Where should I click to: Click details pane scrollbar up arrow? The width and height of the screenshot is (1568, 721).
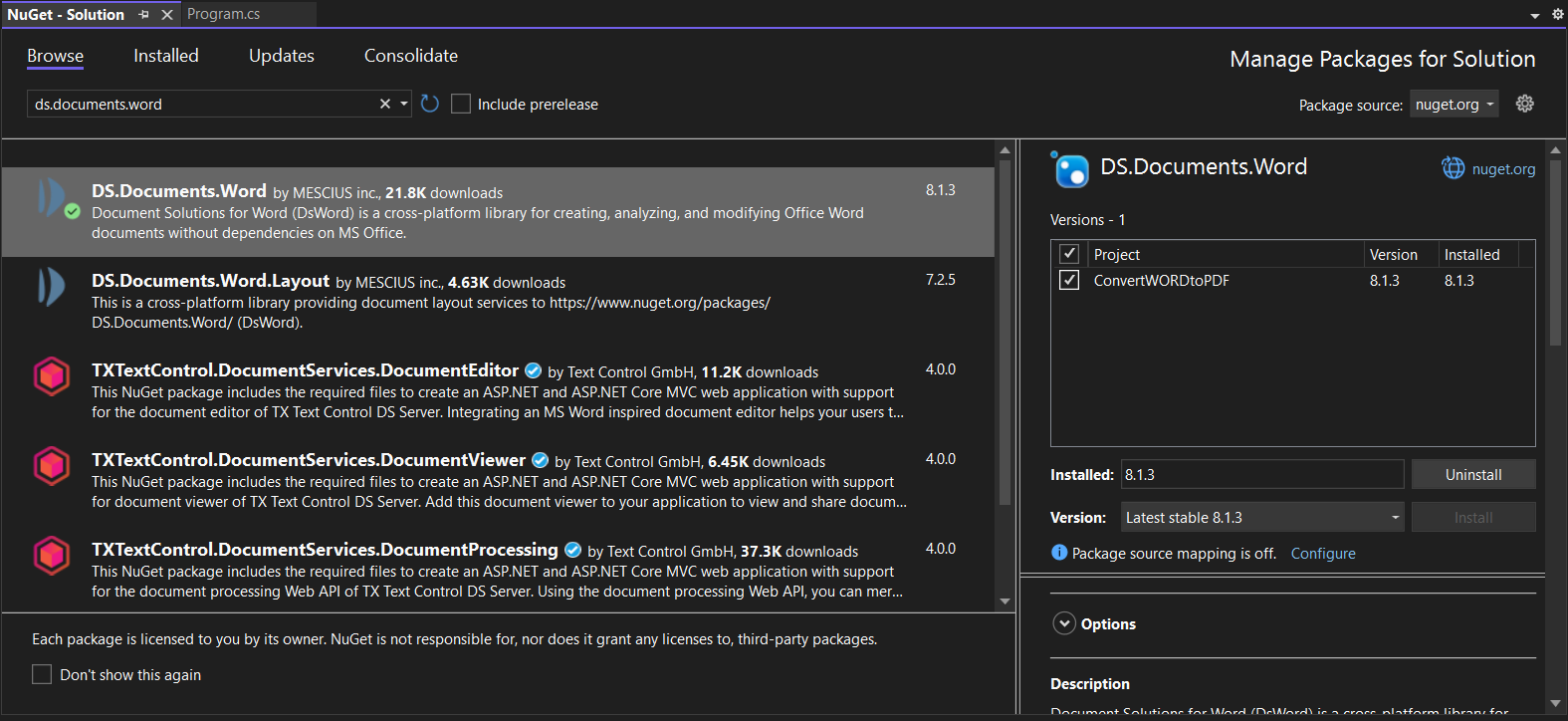point(1555,149)
